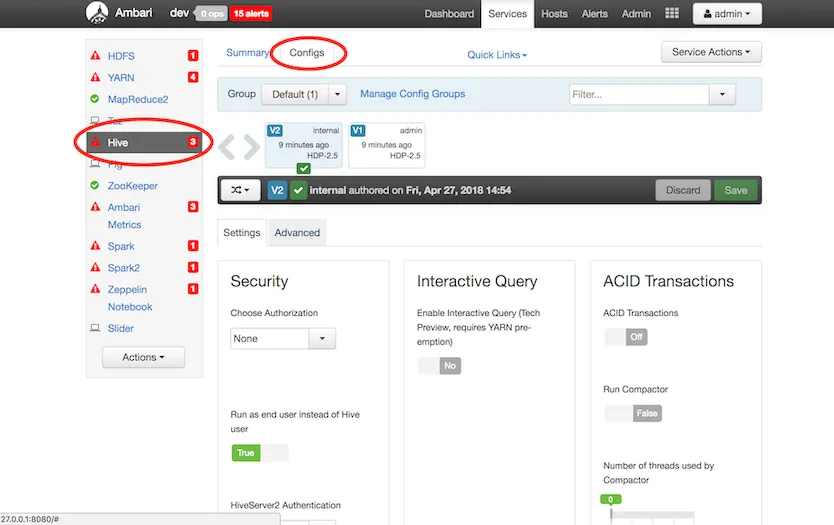Click the 0 ops background operations badge
The image size is (834, 525).
(x=212, y=14)
